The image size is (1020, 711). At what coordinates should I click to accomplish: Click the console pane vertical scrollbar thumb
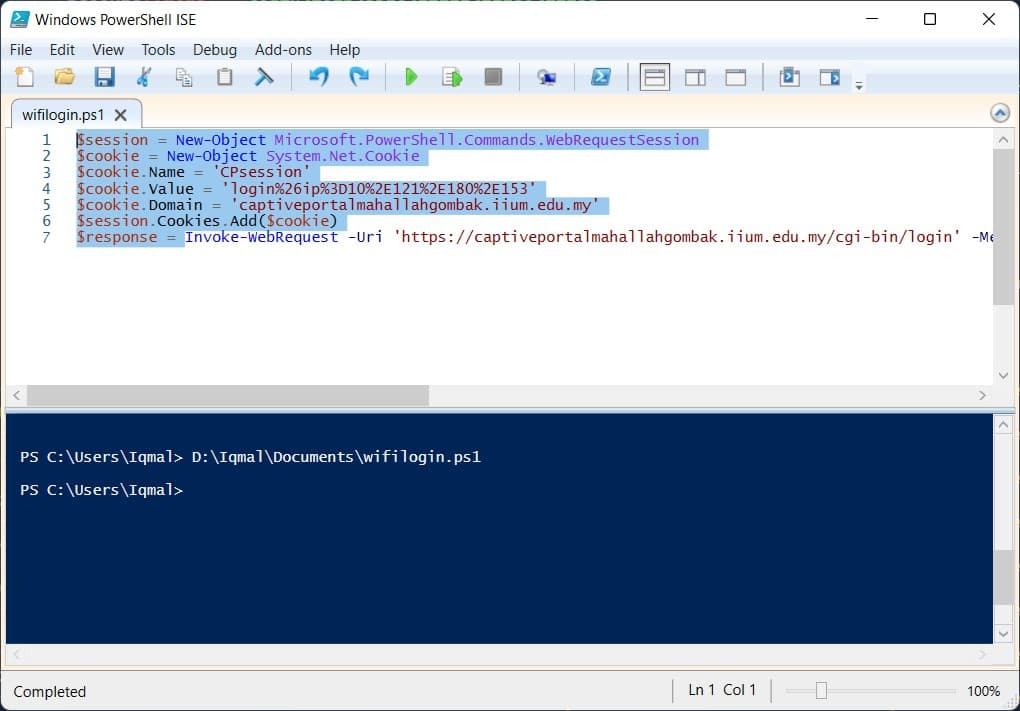[1003, 576]
